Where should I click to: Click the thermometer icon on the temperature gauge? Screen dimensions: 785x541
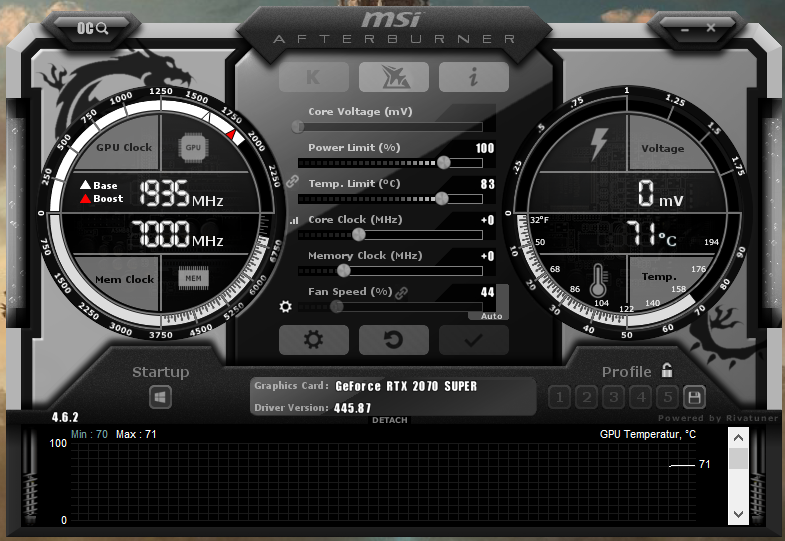598,281
